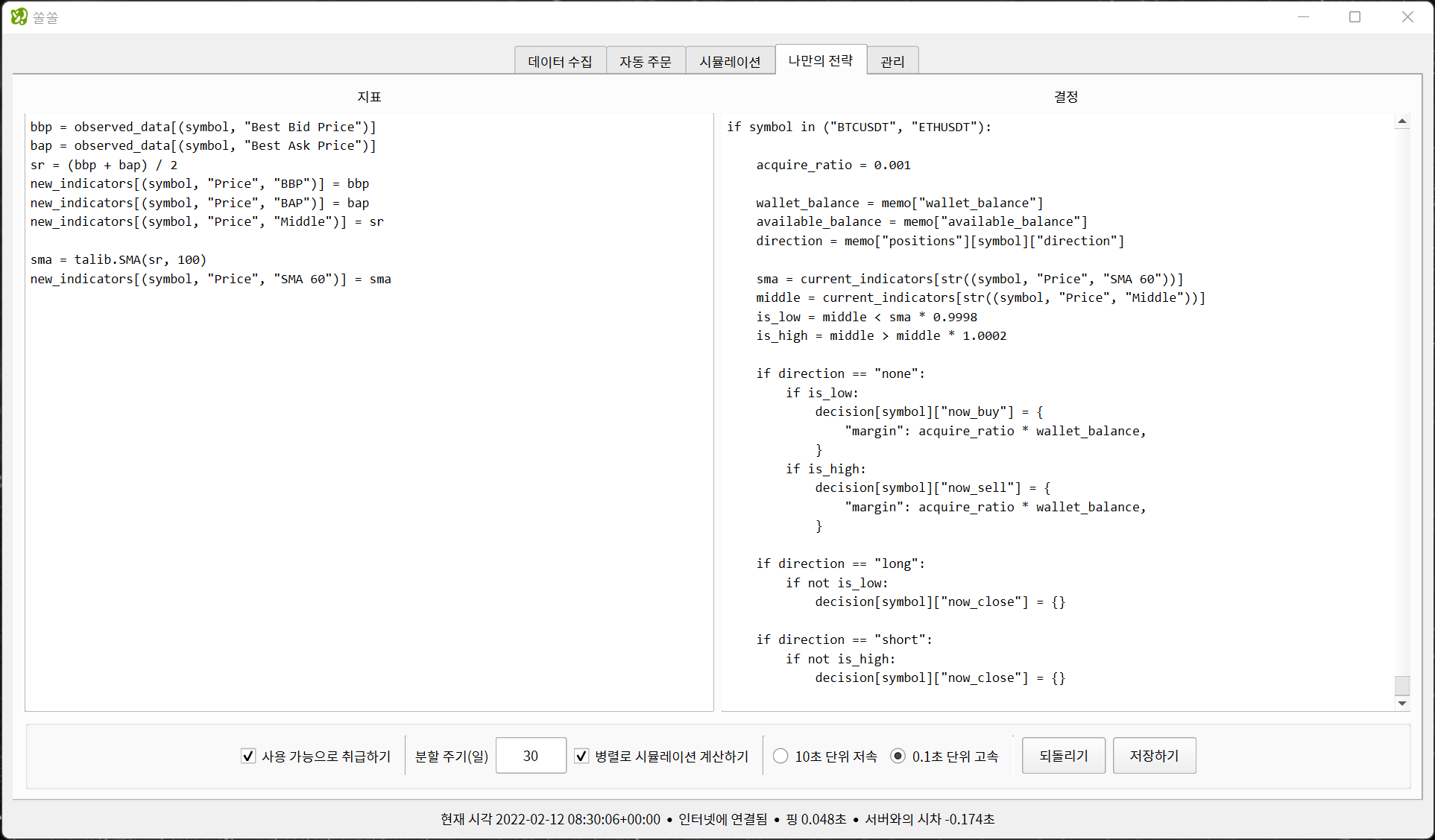Toggle 병렬로 시뮬레이션 계산하기 checkbox
1435x840 pixels.
point(581,756)
